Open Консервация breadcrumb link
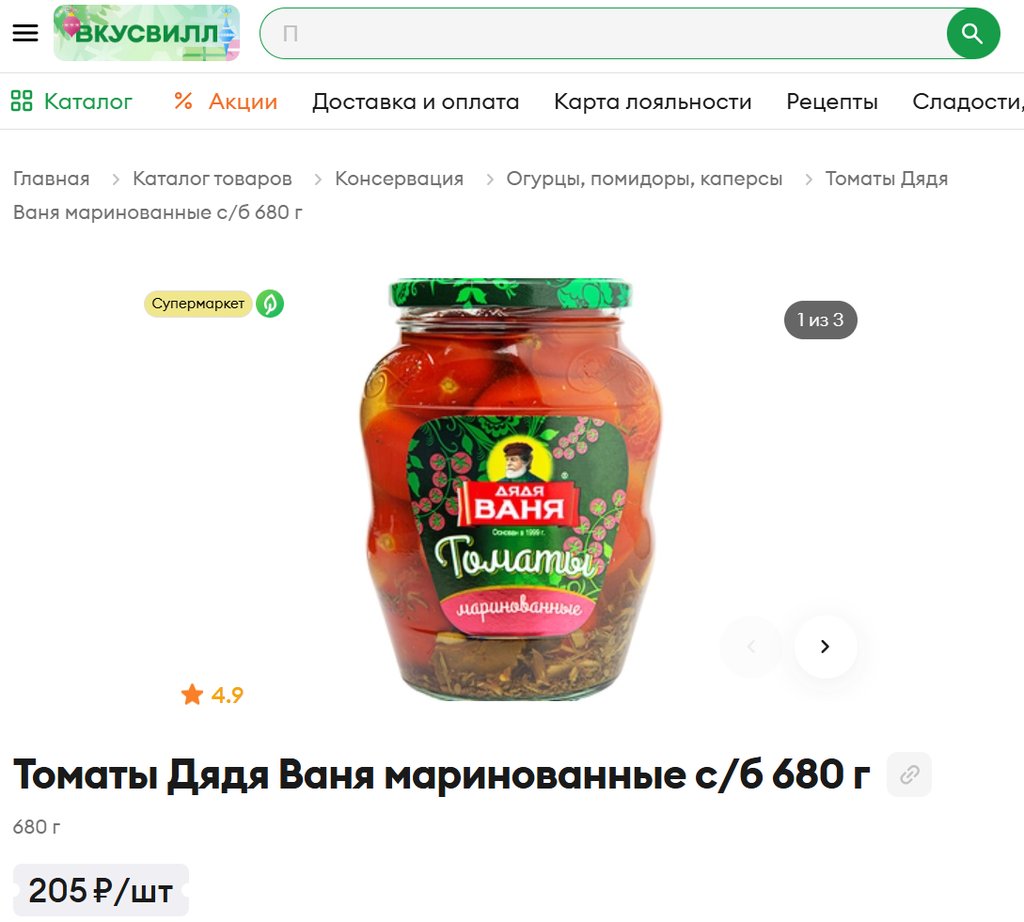1024x922 pixels. tap(399, 178)
